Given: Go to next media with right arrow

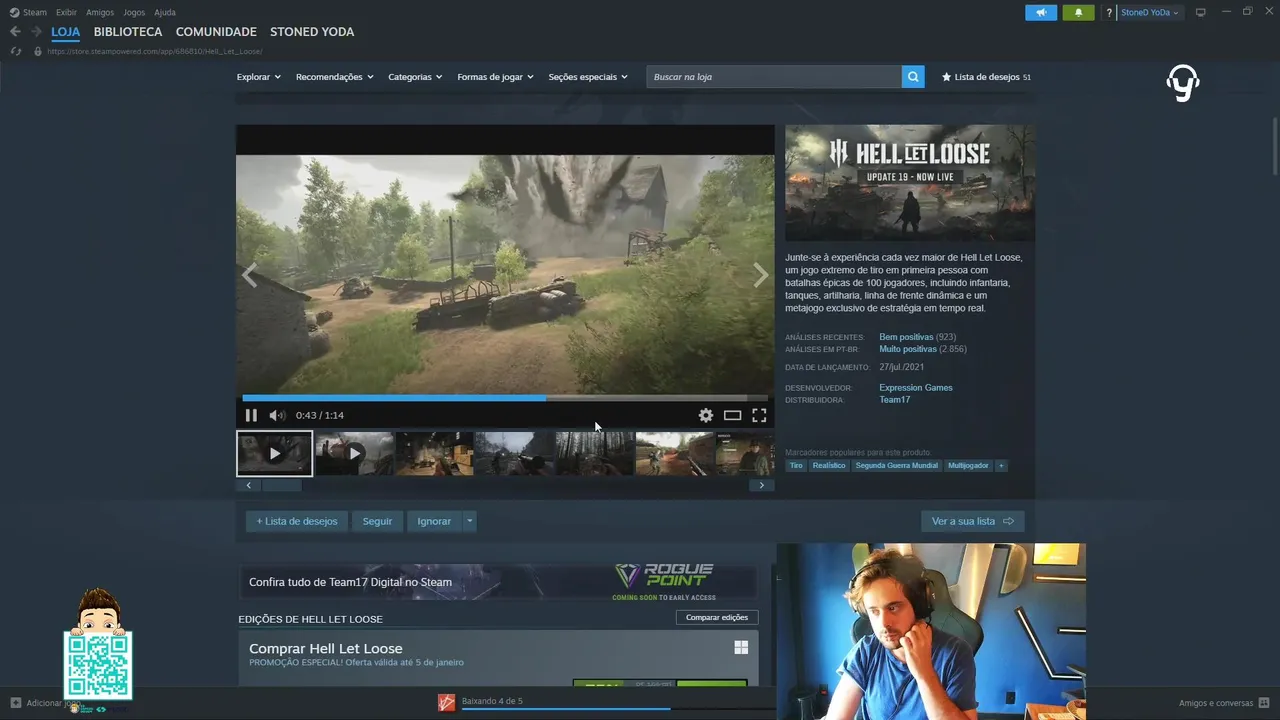Looking at the screenshot, I should point(760,276).
